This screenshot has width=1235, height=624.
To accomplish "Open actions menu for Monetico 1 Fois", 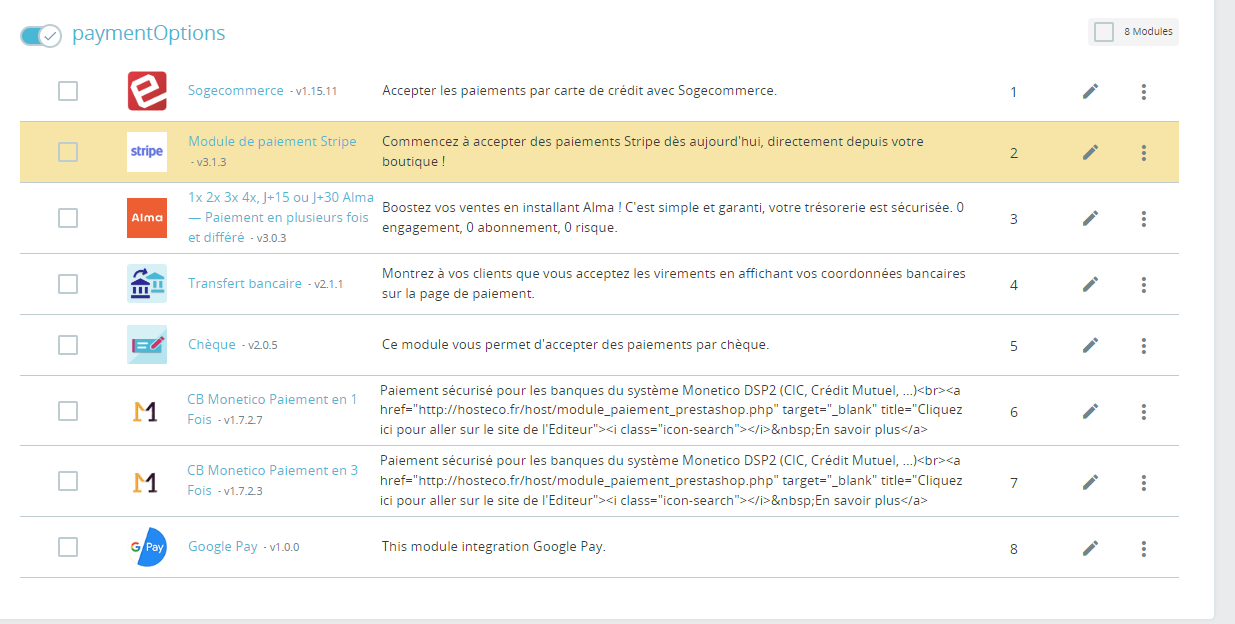I will coord(1143,411).
